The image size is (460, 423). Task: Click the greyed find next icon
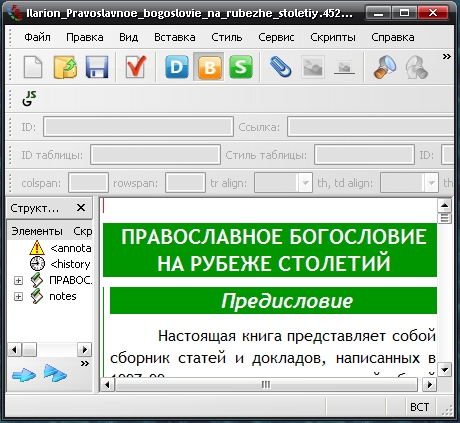click(417, 67)
